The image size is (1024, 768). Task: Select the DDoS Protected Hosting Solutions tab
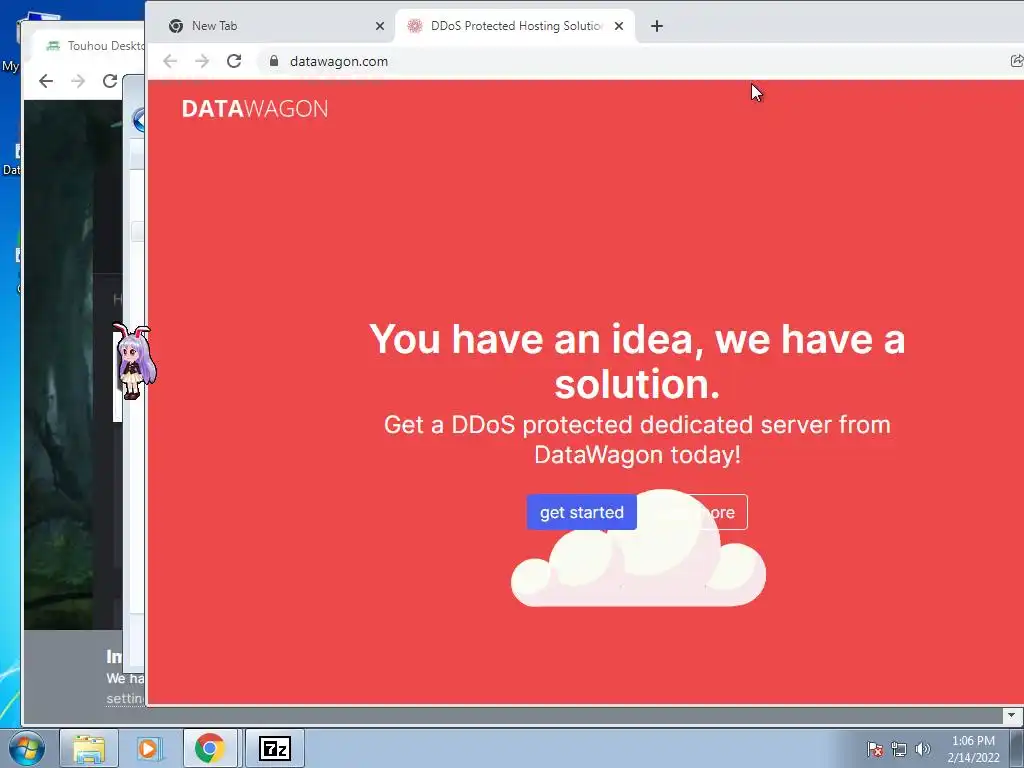[x=516, y=26]
